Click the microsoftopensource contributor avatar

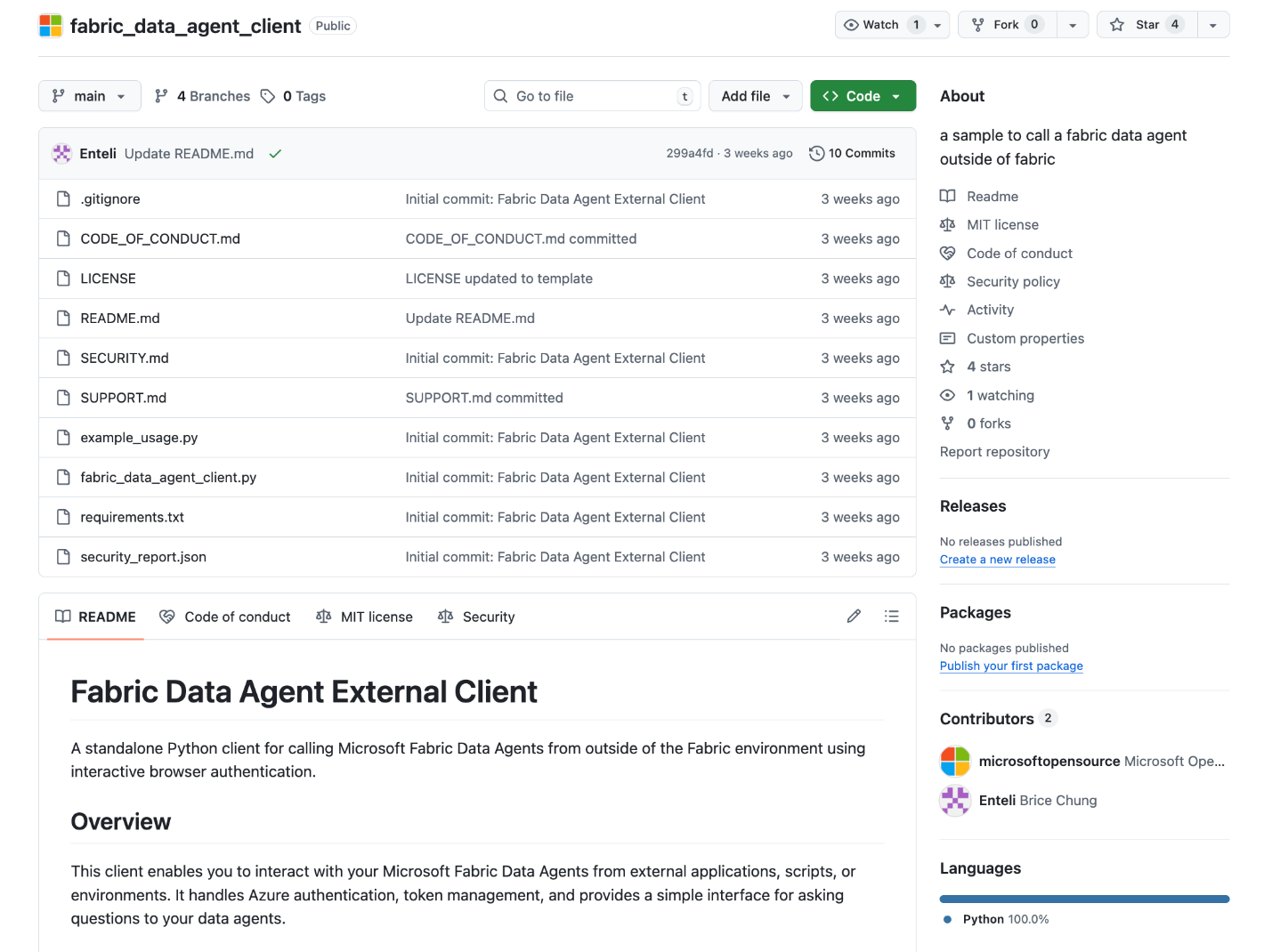955,762
